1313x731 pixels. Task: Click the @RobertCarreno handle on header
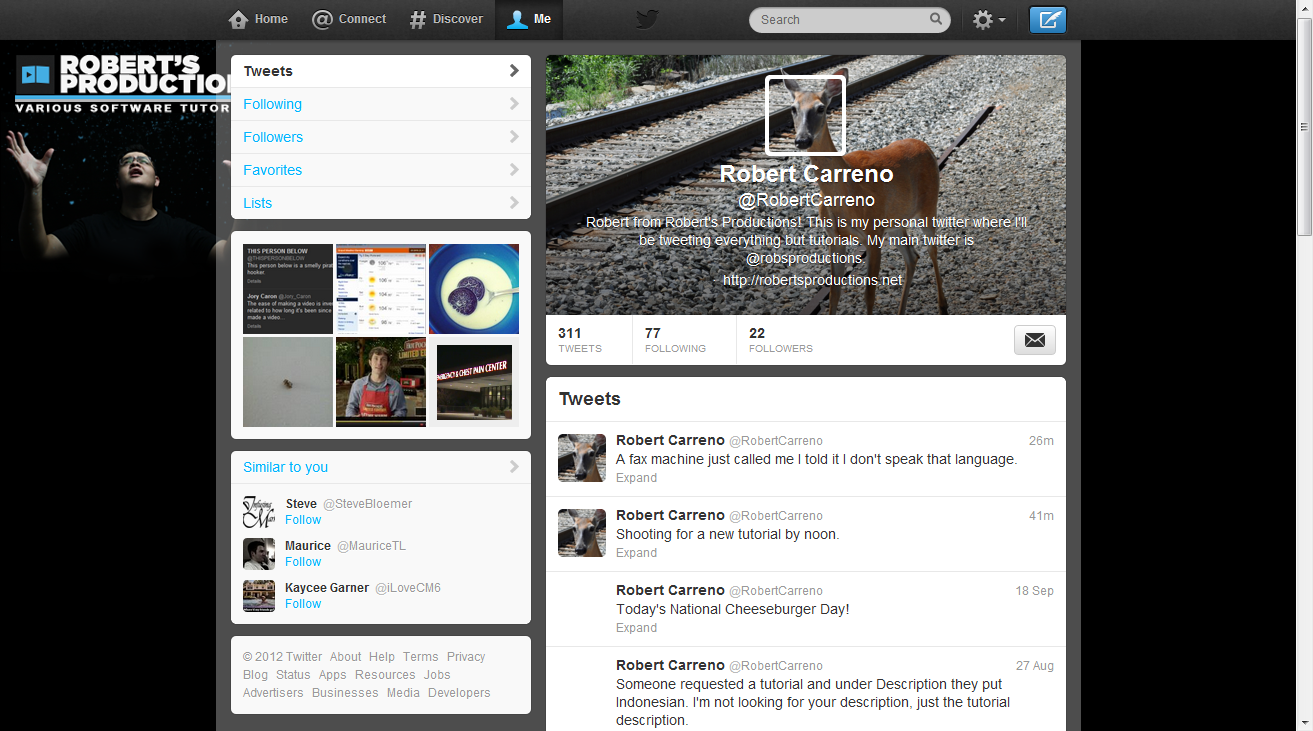tap(806, 200)
